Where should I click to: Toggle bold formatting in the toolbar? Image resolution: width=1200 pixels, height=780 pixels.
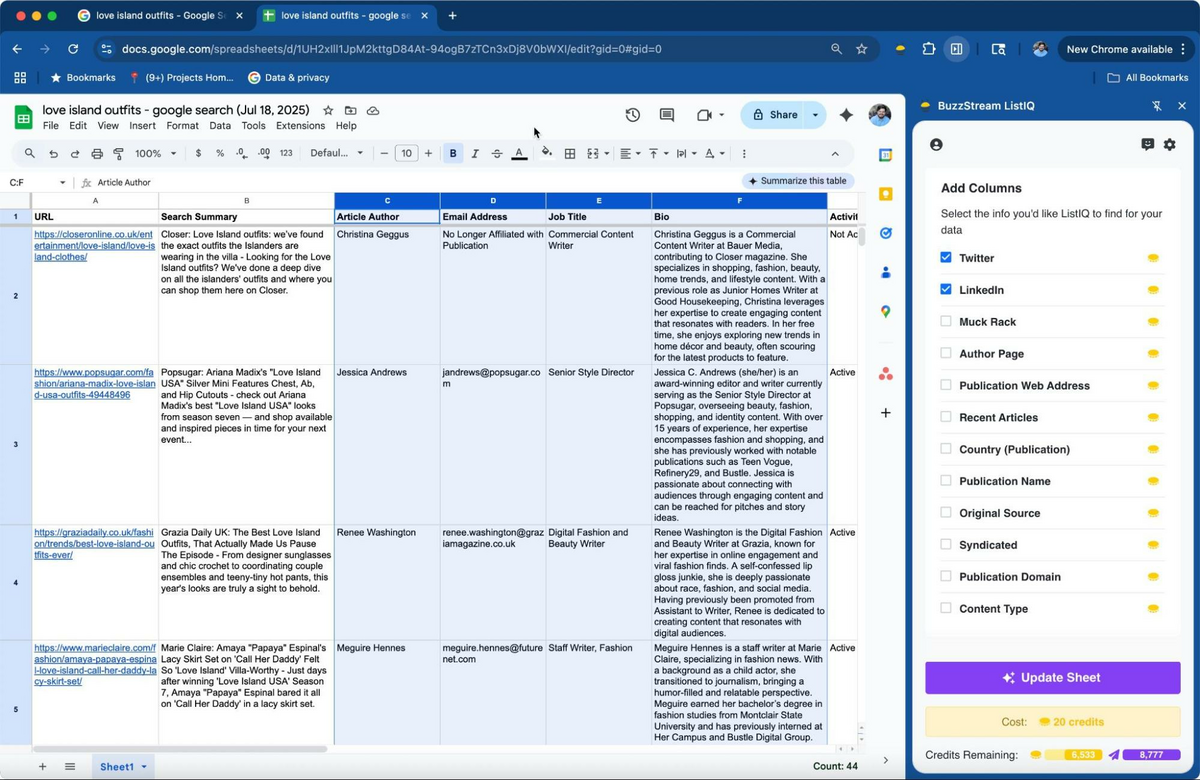click(x=453, y=153)
